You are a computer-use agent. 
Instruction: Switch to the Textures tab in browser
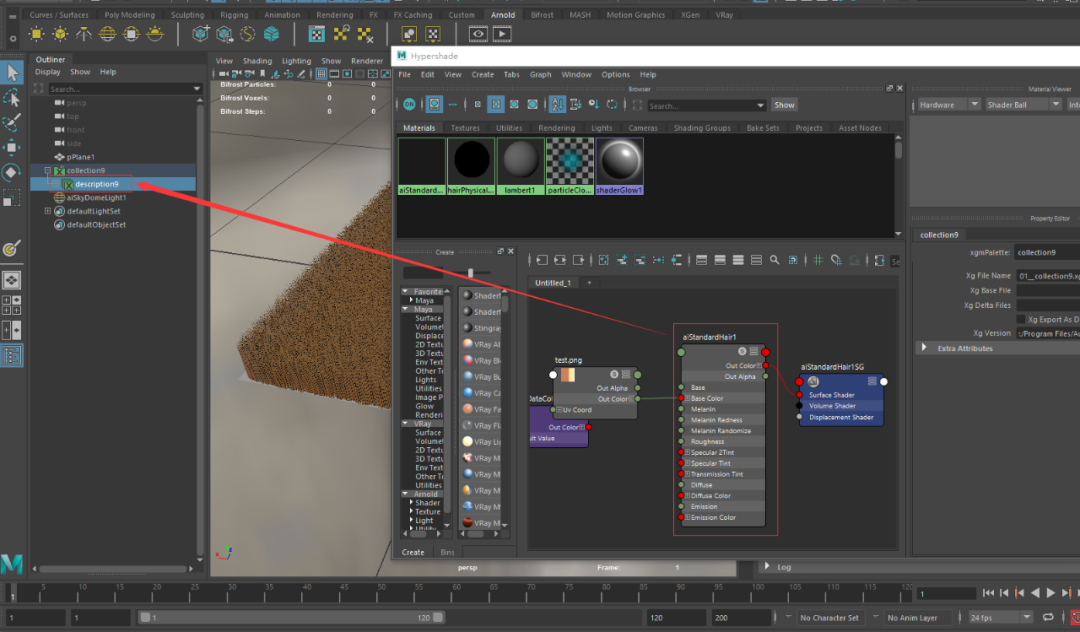click(x=465, y=128)
